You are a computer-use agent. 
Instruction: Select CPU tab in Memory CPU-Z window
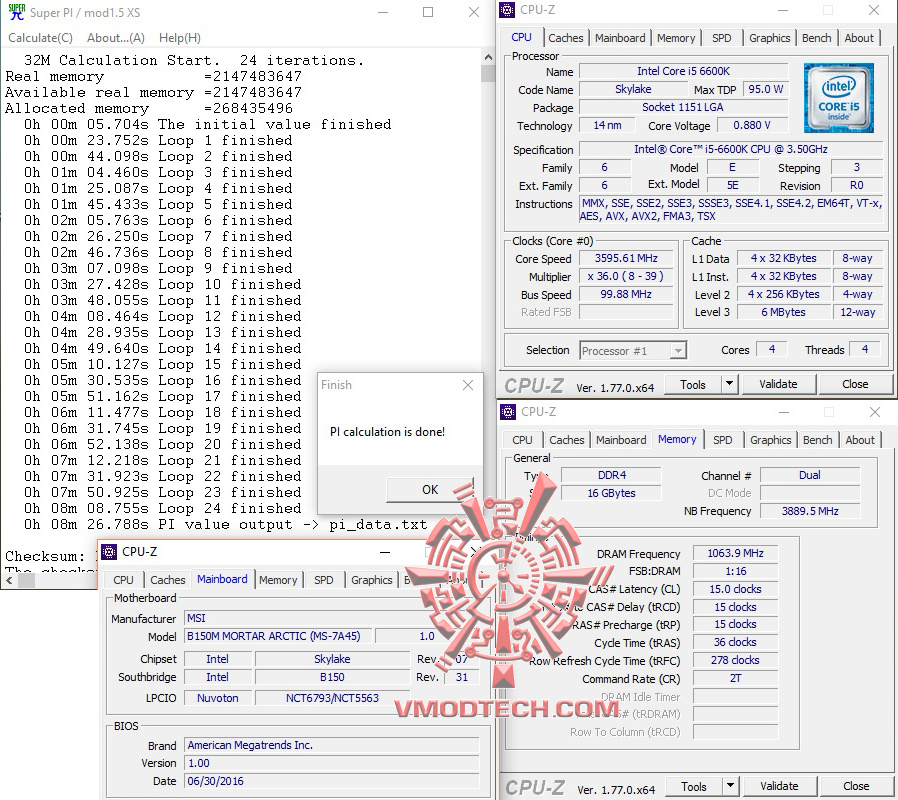522,440
